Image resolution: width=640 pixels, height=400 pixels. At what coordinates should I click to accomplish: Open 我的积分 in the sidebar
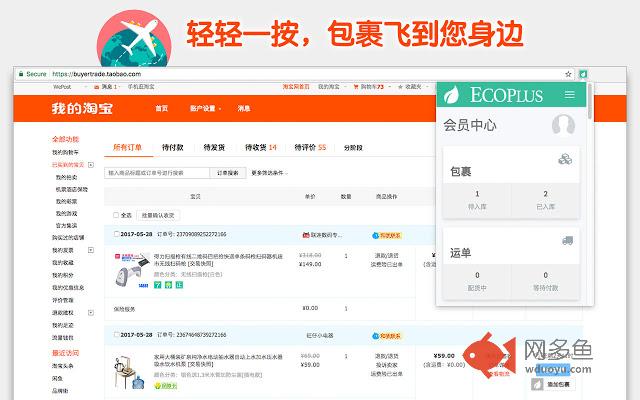point(63,275)
